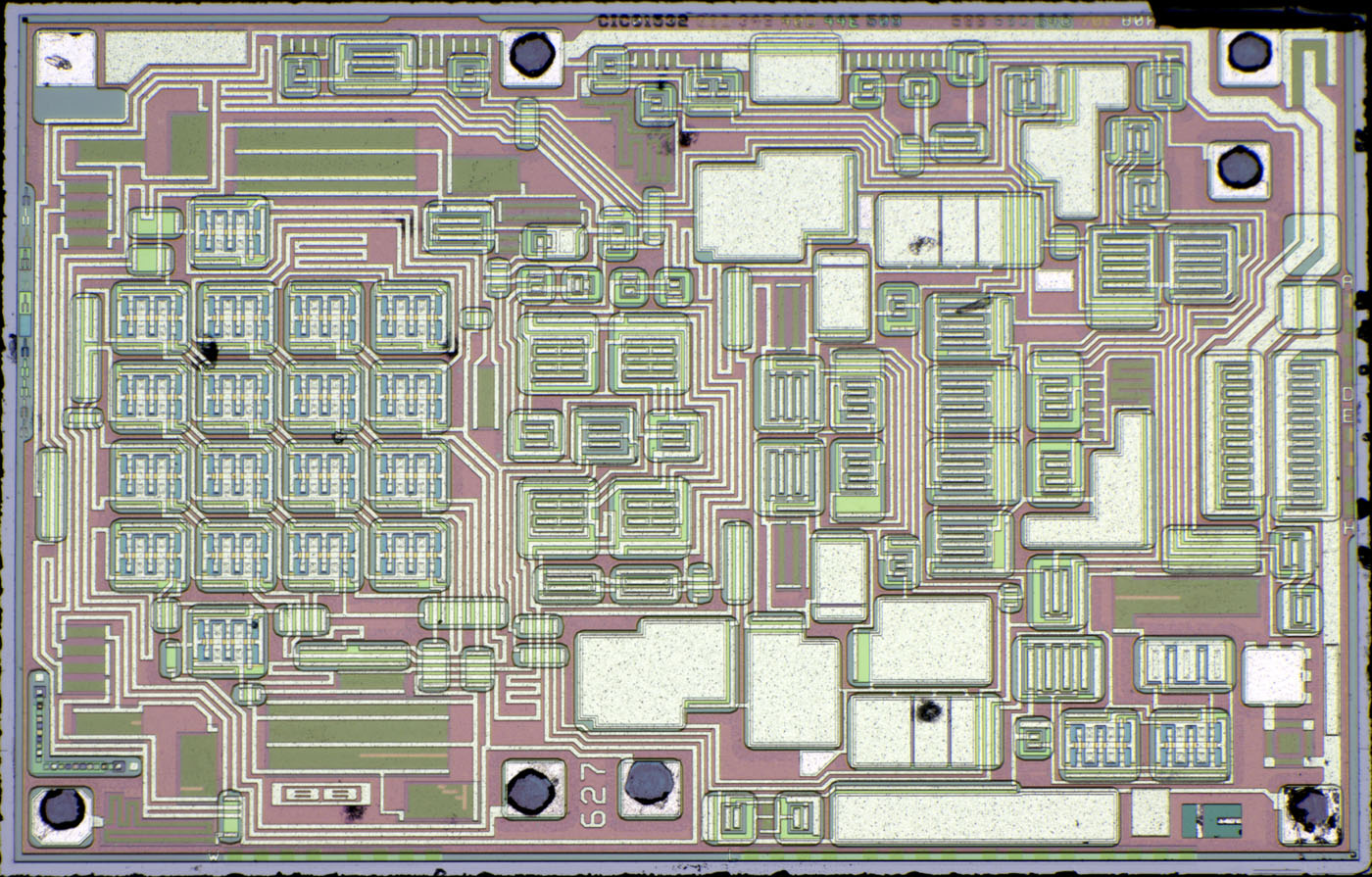Click the bond pad right of 627
The image size is (1372, 877).
650,784
